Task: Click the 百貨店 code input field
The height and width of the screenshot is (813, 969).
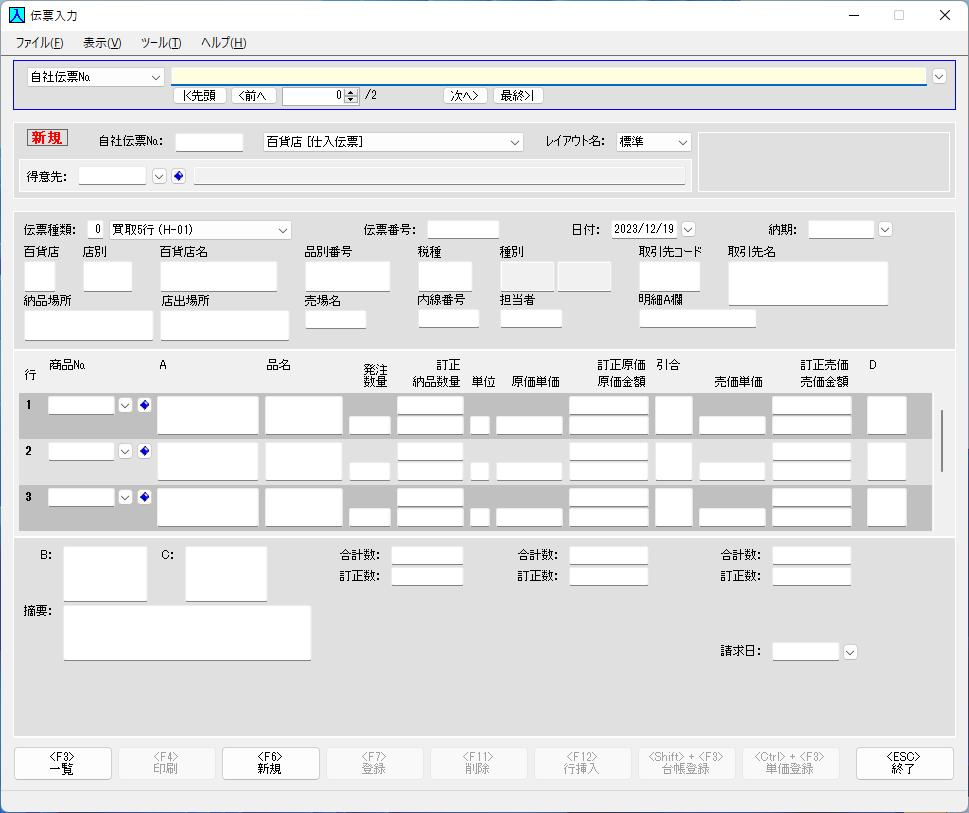Action: point(40,276)
